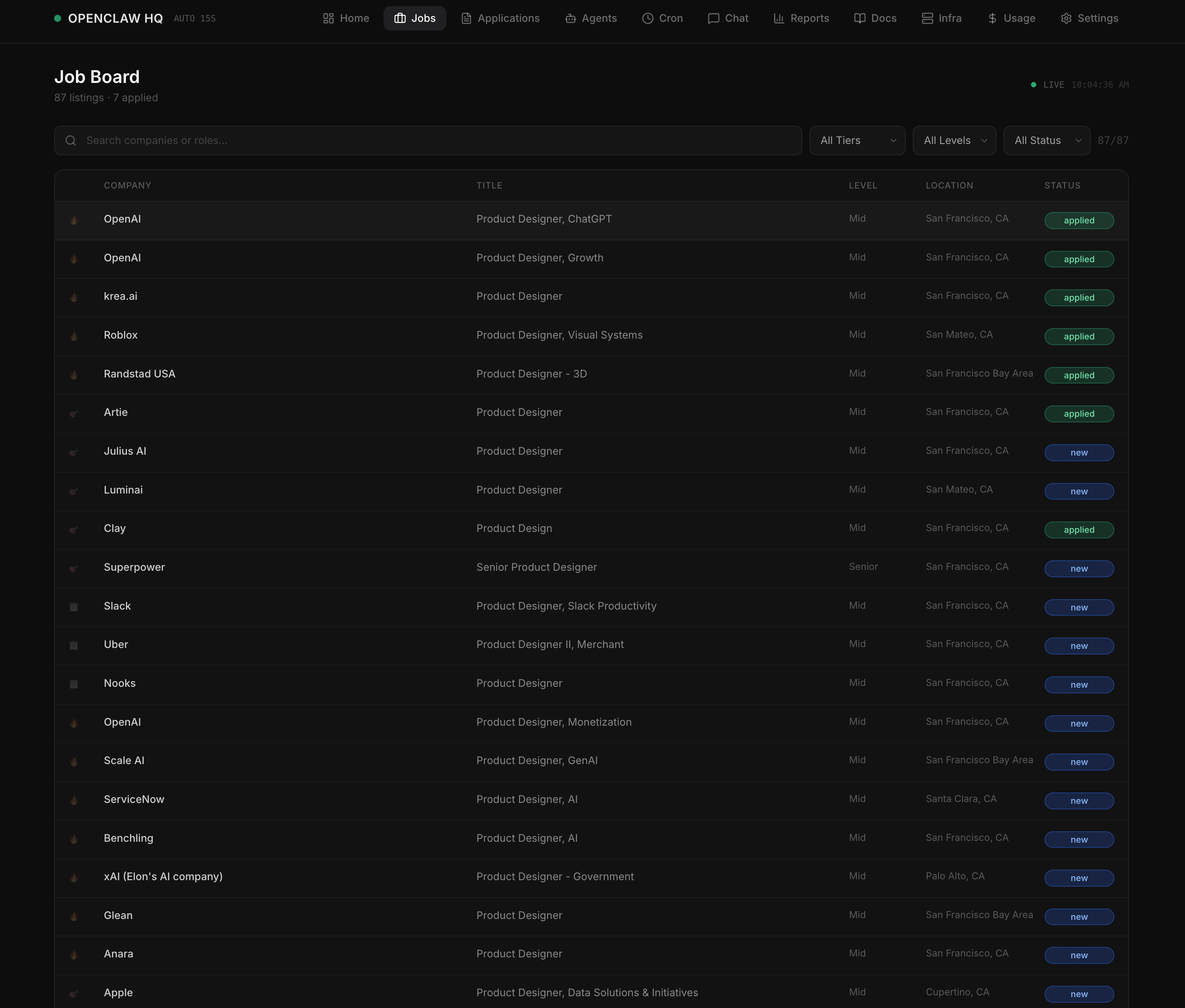The image size is (1185, 1008).
Task: Toggle the 'new' badge on the Slack row
Action: pos(1079,607)
